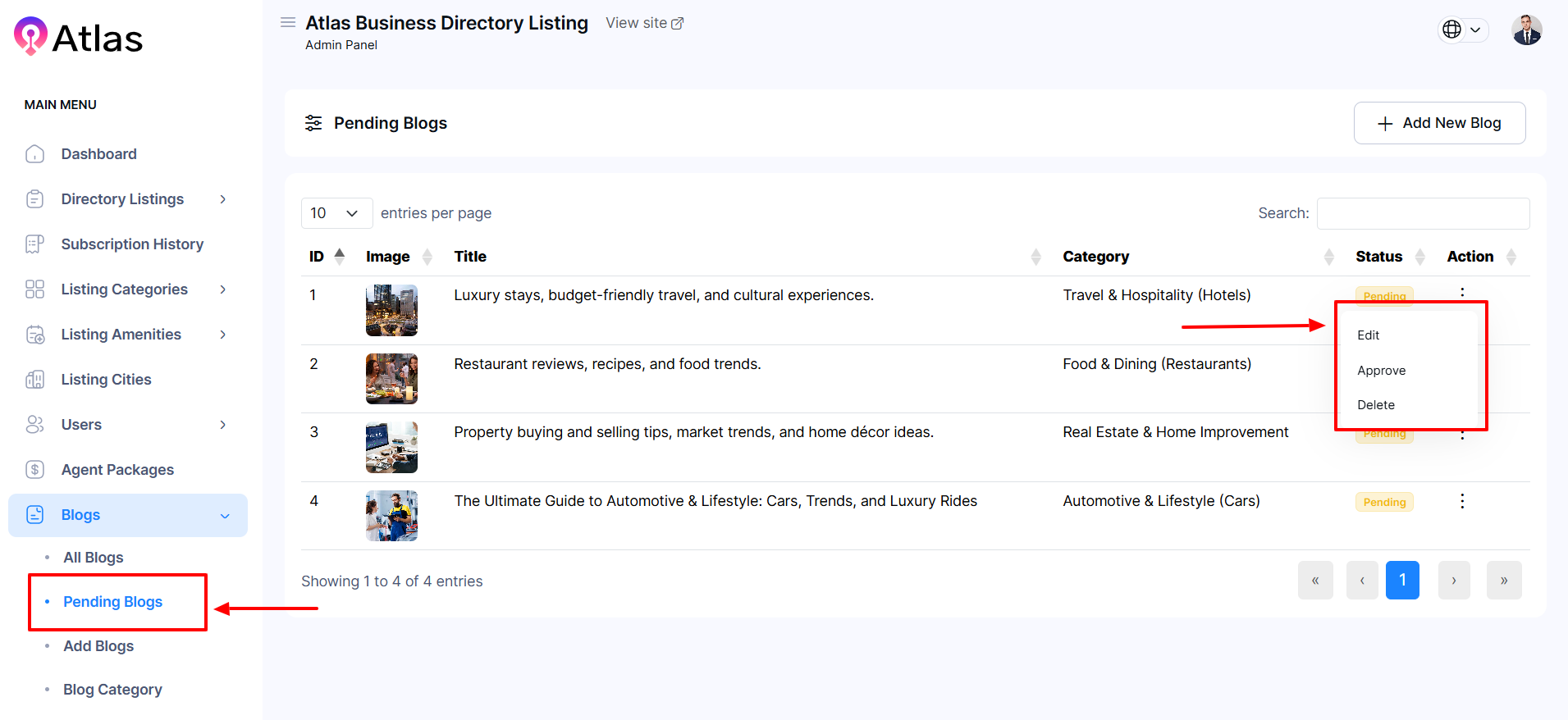Click the Subscription History sidebar icon

(x=34, y=244)
